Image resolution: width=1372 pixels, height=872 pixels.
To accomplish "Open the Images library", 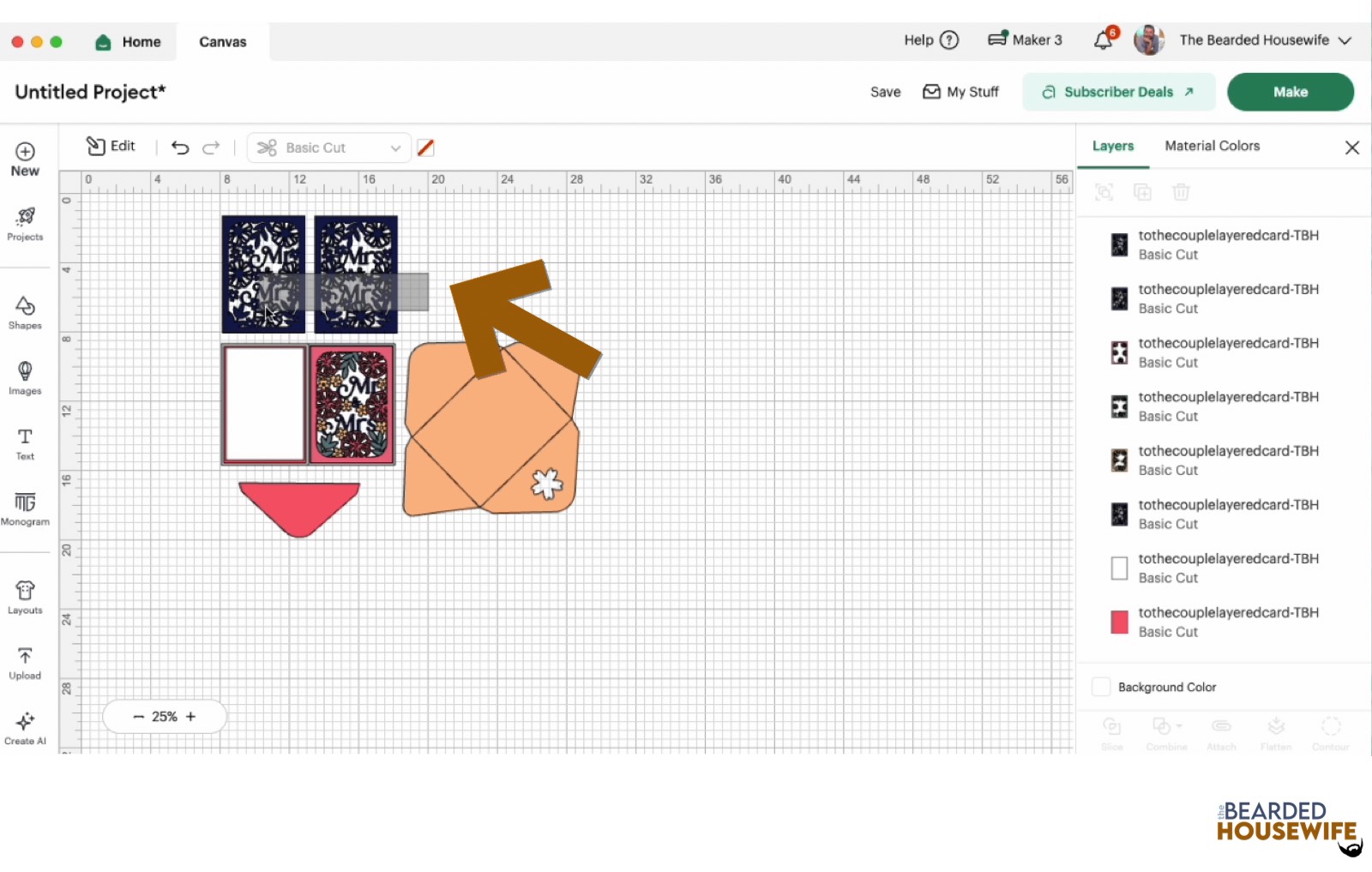I will tap(25, 377).
